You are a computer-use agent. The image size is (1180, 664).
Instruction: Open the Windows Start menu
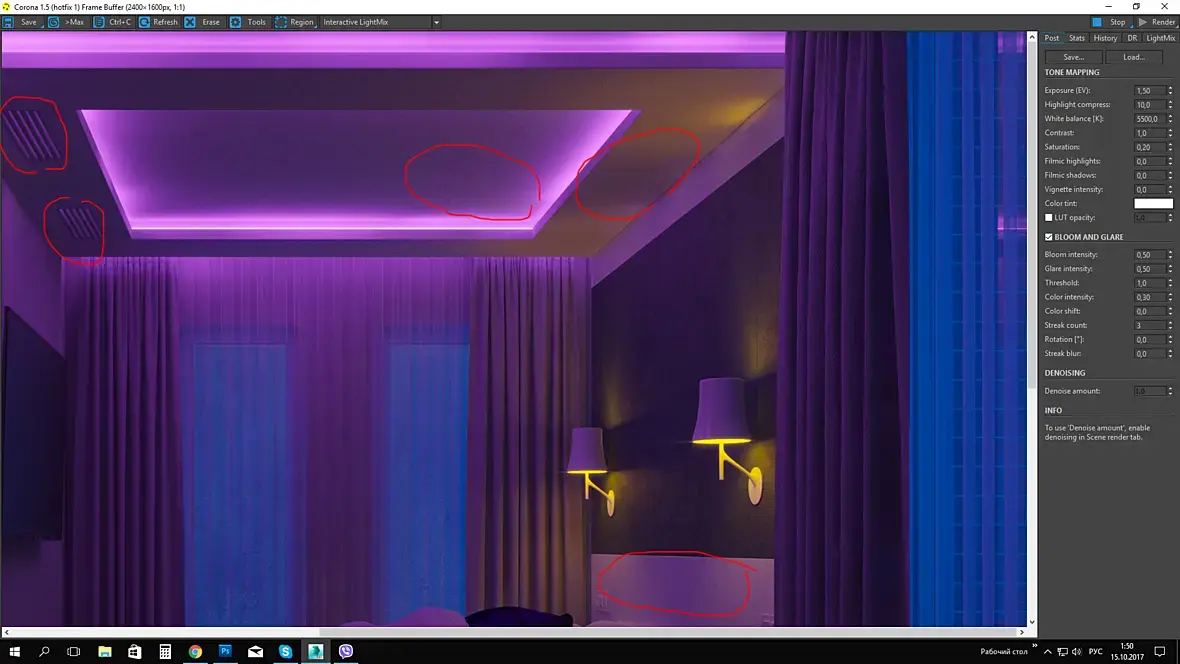tap(14, 651)
